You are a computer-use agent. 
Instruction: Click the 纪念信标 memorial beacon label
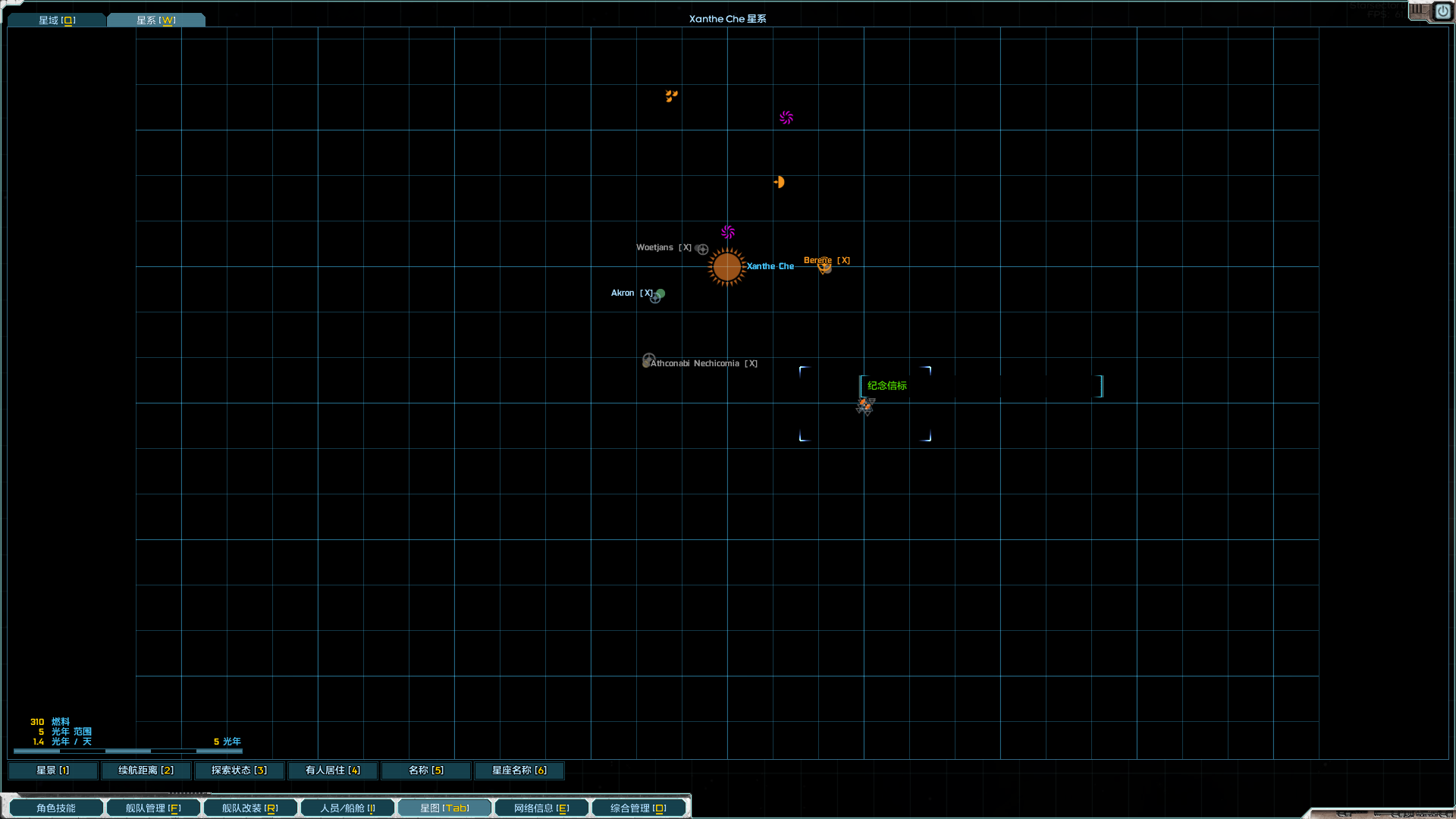click(x=885, y=386)
